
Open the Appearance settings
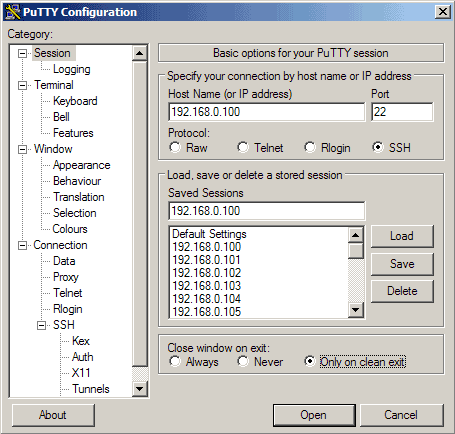(82, 165)
